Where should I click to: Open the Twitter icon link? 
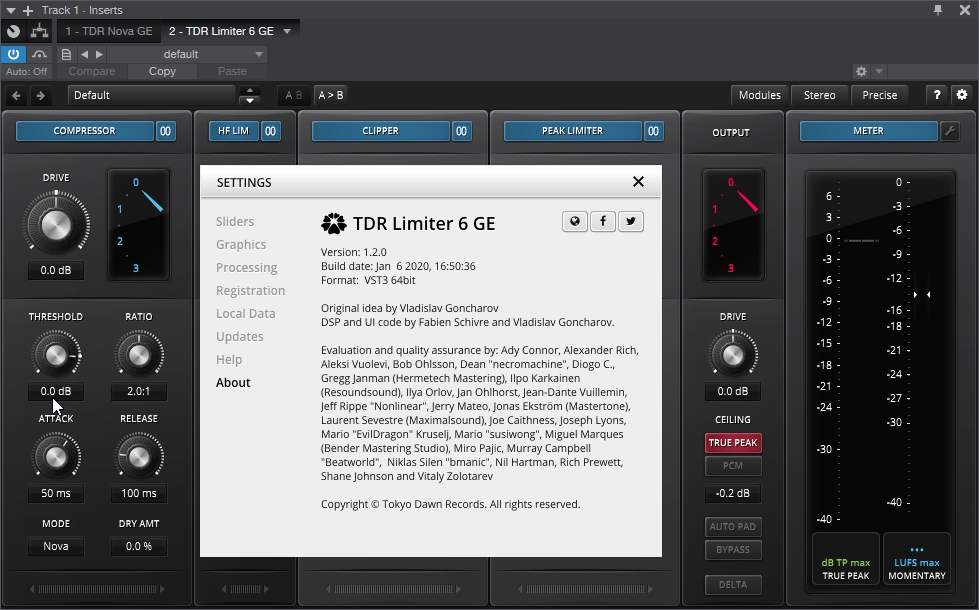tap(631, 222)
